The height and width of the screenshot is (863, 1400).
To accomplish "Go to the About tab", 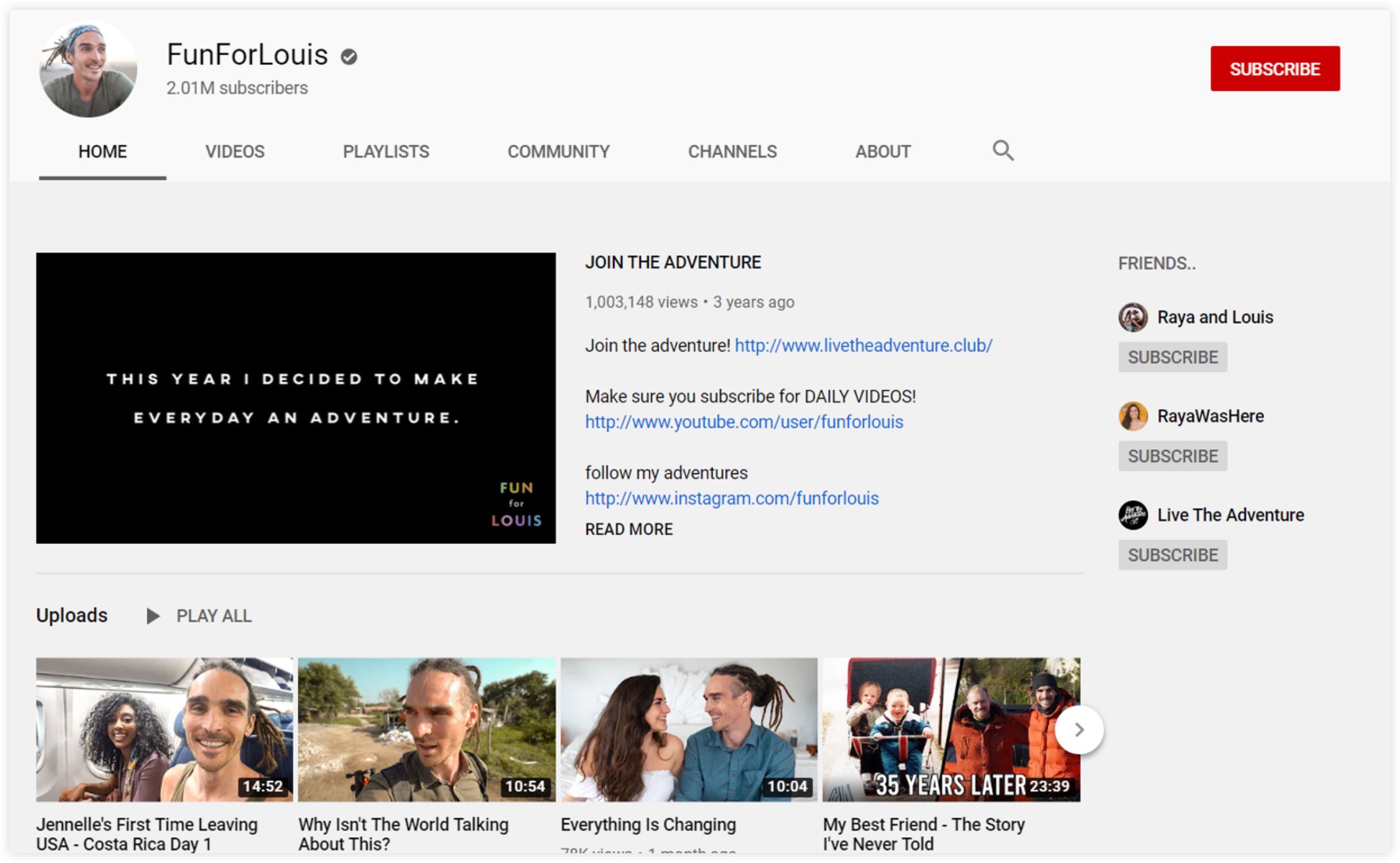I will coord(882,152).
